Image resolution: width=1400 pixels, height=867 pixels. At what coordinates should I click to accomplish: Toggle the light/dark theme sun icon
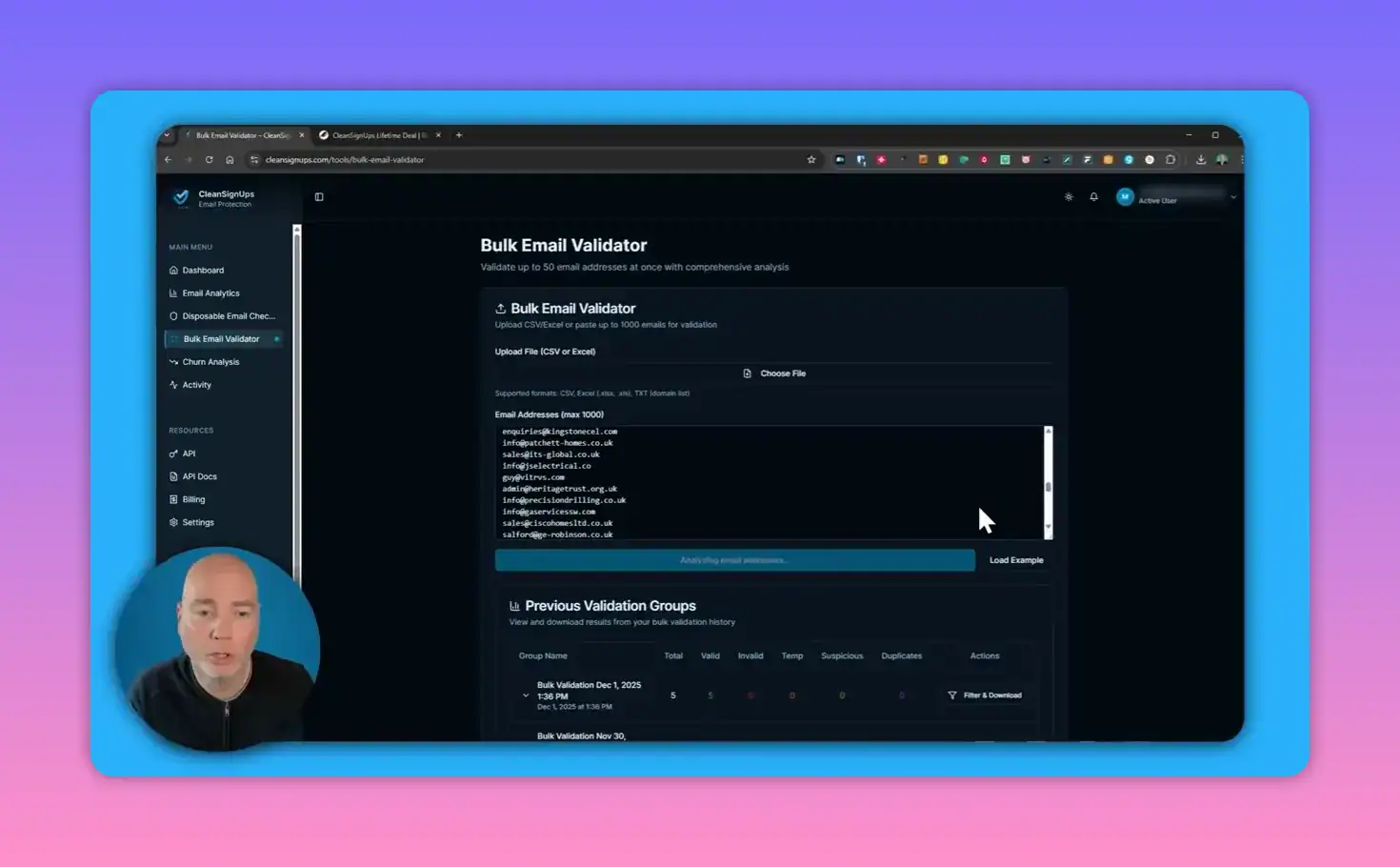[1069, 197]
